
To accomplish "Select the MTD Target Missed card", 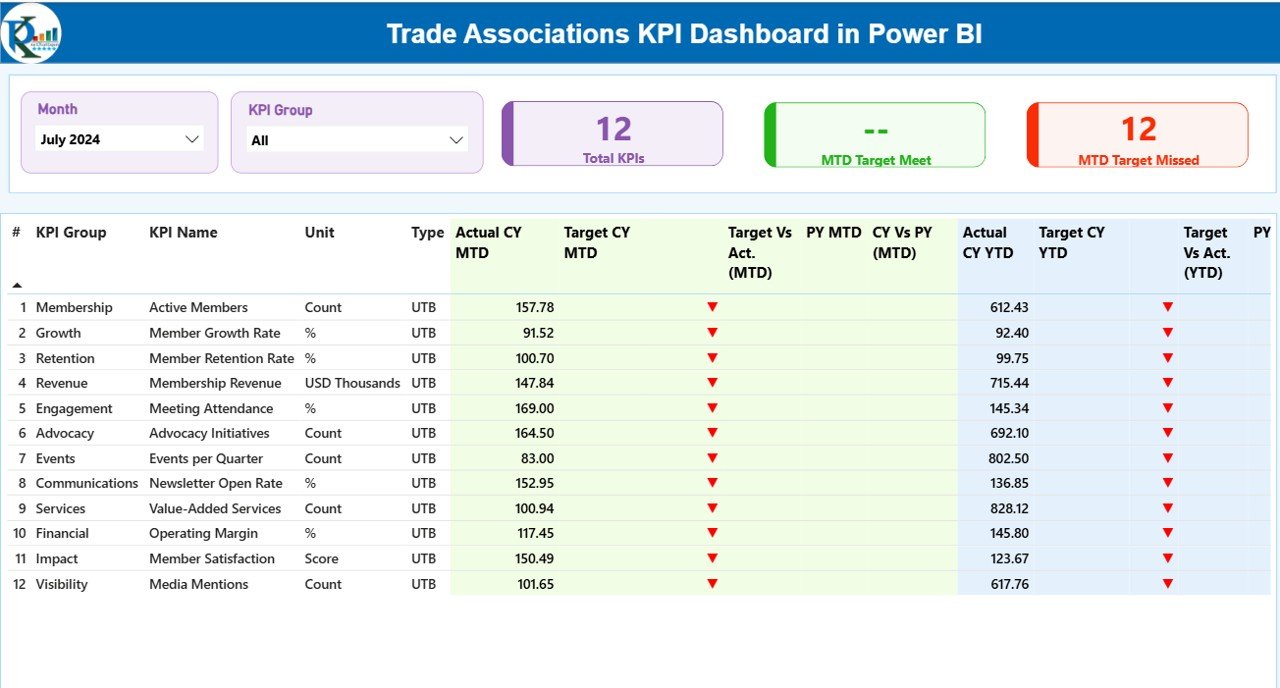I will tap(1136, 133).
